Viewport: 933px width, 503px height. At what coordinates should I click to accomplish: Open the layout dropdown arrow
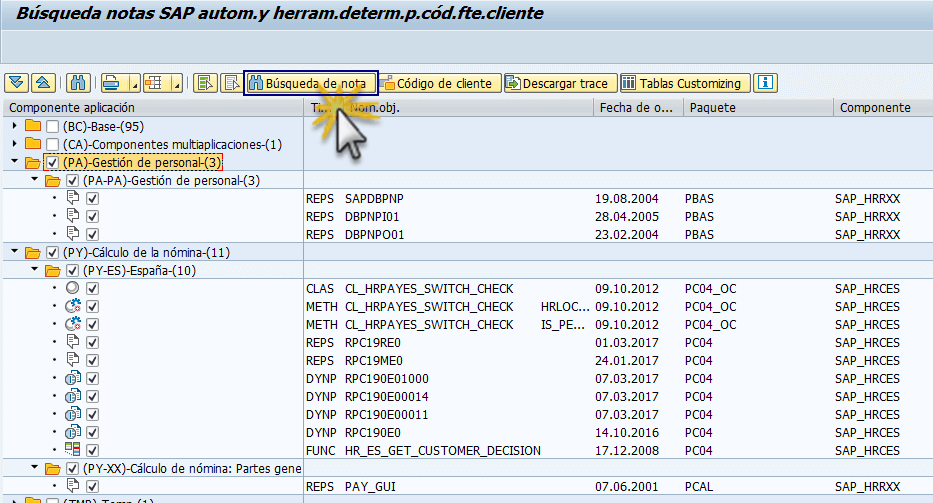coord(177,83)
